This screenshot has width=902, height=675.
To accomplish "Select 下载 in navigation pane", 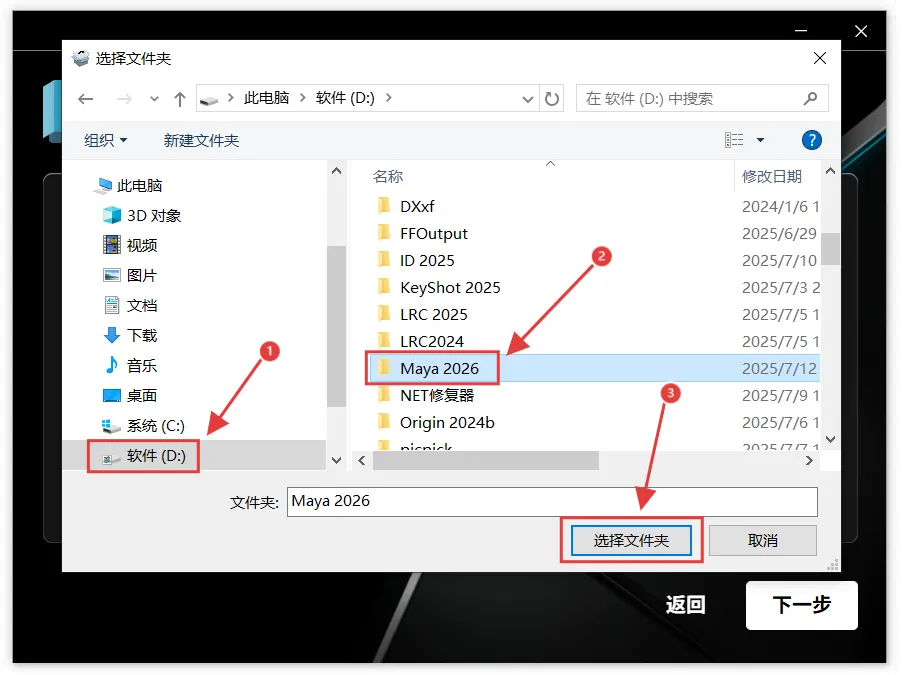I will tap(130, 335).
